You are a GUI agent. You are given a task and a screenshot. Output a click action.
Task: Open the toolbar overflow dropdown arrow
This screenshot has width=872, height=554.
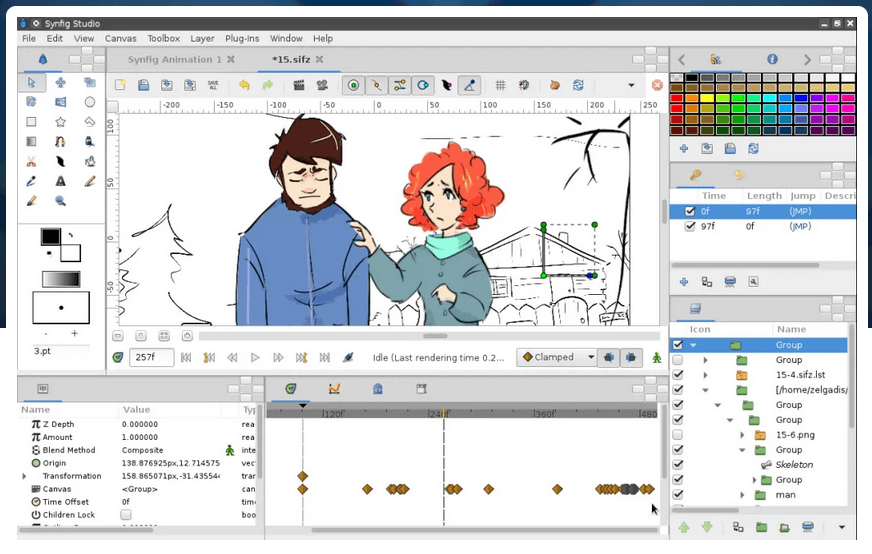(x=631, y=85)
